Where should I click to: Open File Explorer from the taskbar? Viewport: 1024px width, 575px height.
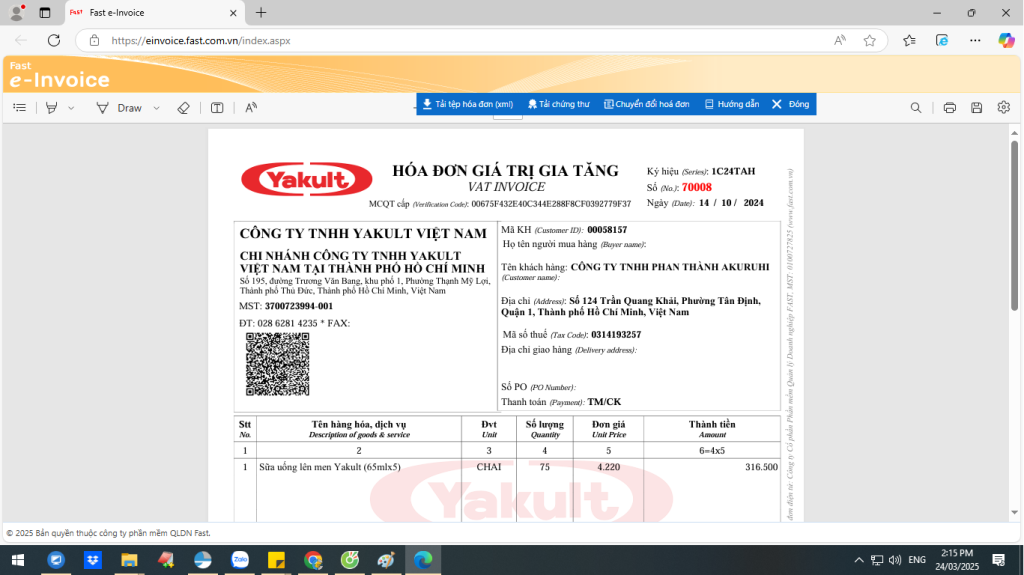[129, 560]
